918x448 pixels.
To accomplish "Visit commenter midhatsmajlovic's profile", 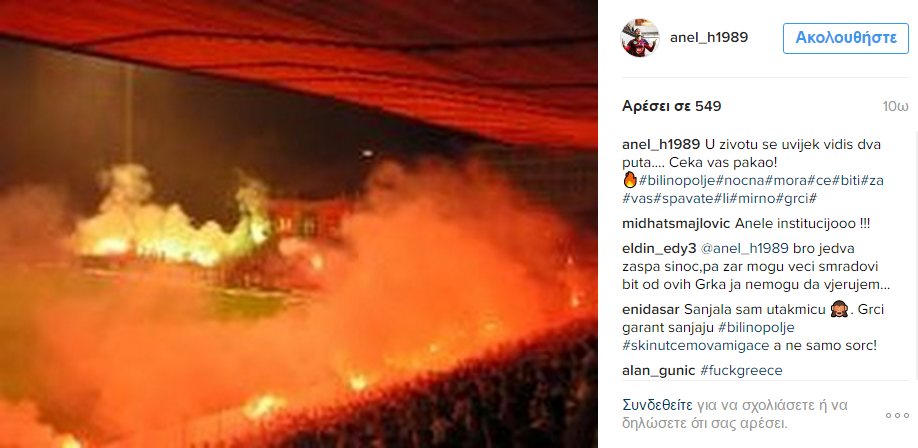I will tap(675, 223).
